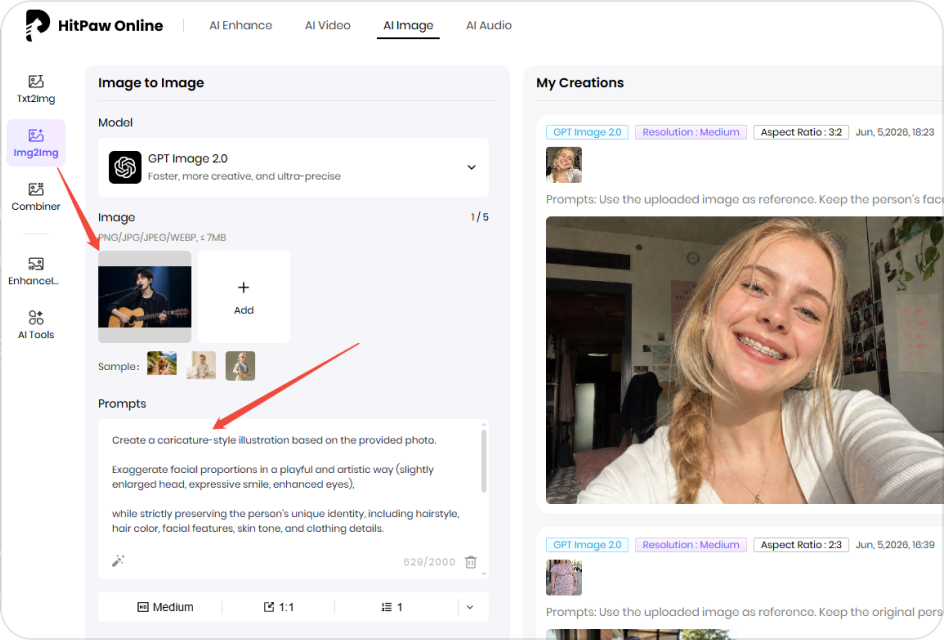Click the Resolution: Medium tag dated 18:23
The width and height of the screenshot is (944, 640).
tap(691, 132)
